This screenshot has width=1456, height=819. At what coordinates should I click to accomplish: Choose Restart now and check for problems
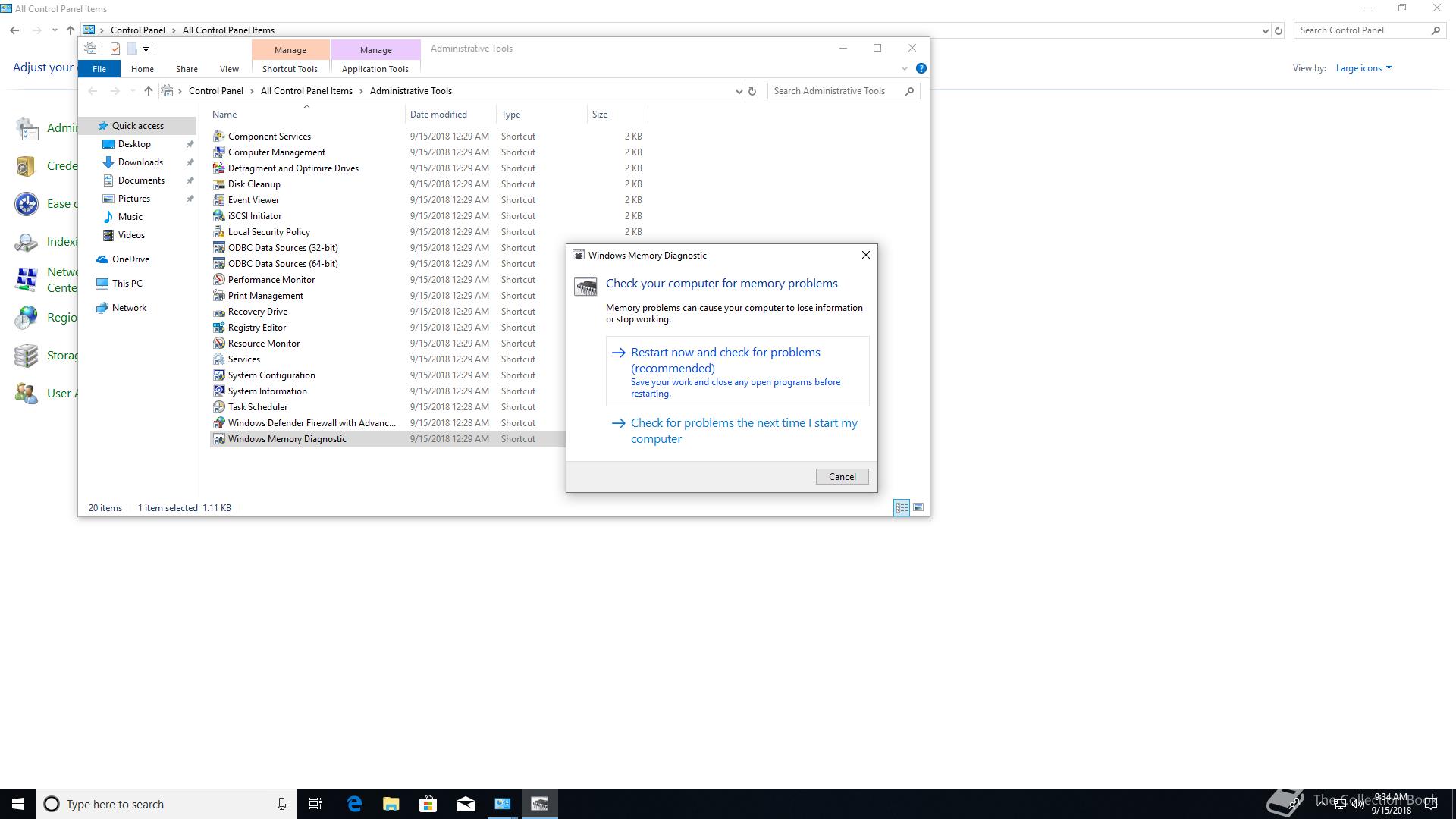[x=737, y=372]
